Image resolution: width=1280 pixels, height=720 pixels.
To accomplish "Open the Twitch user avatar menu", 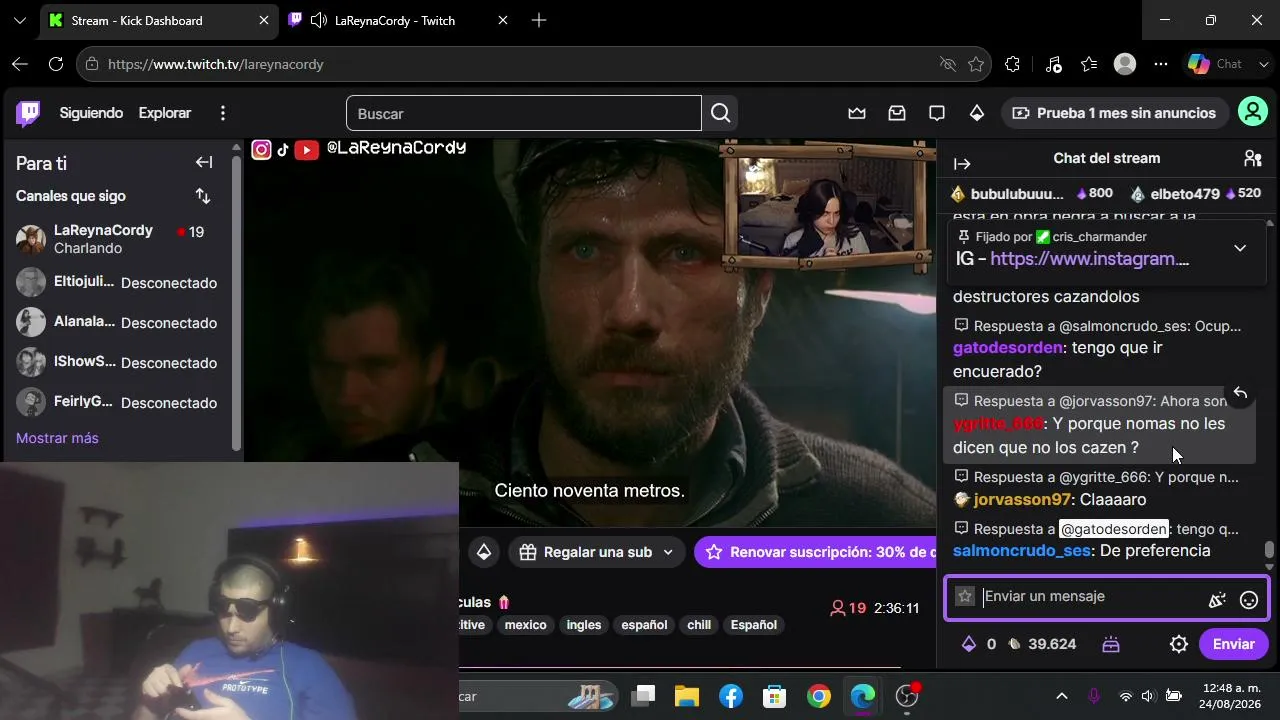I will [x=1253, y=112].
